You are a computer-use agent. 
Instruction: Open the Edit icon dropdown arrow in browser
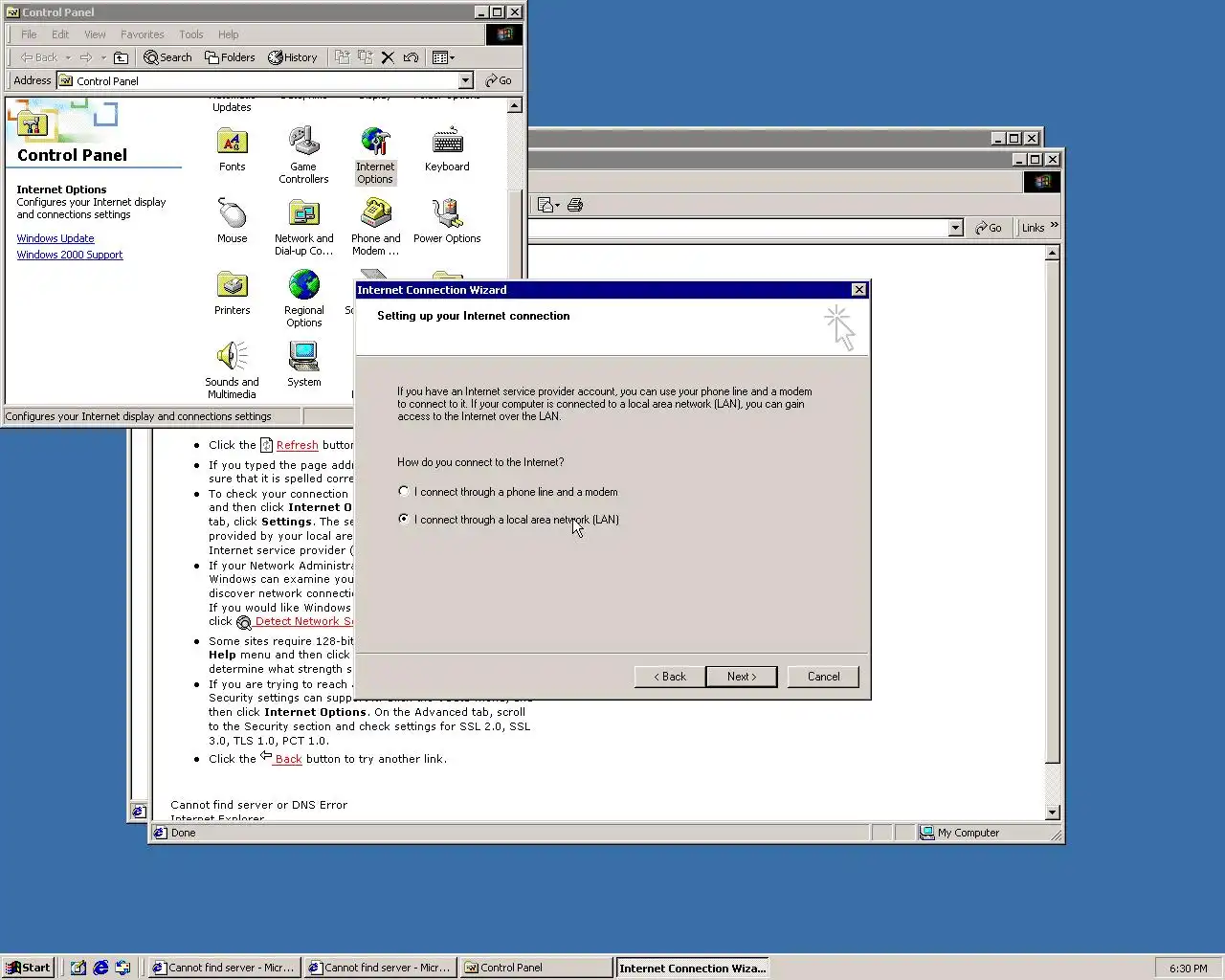pyautogui.click(x=557, y=205)
